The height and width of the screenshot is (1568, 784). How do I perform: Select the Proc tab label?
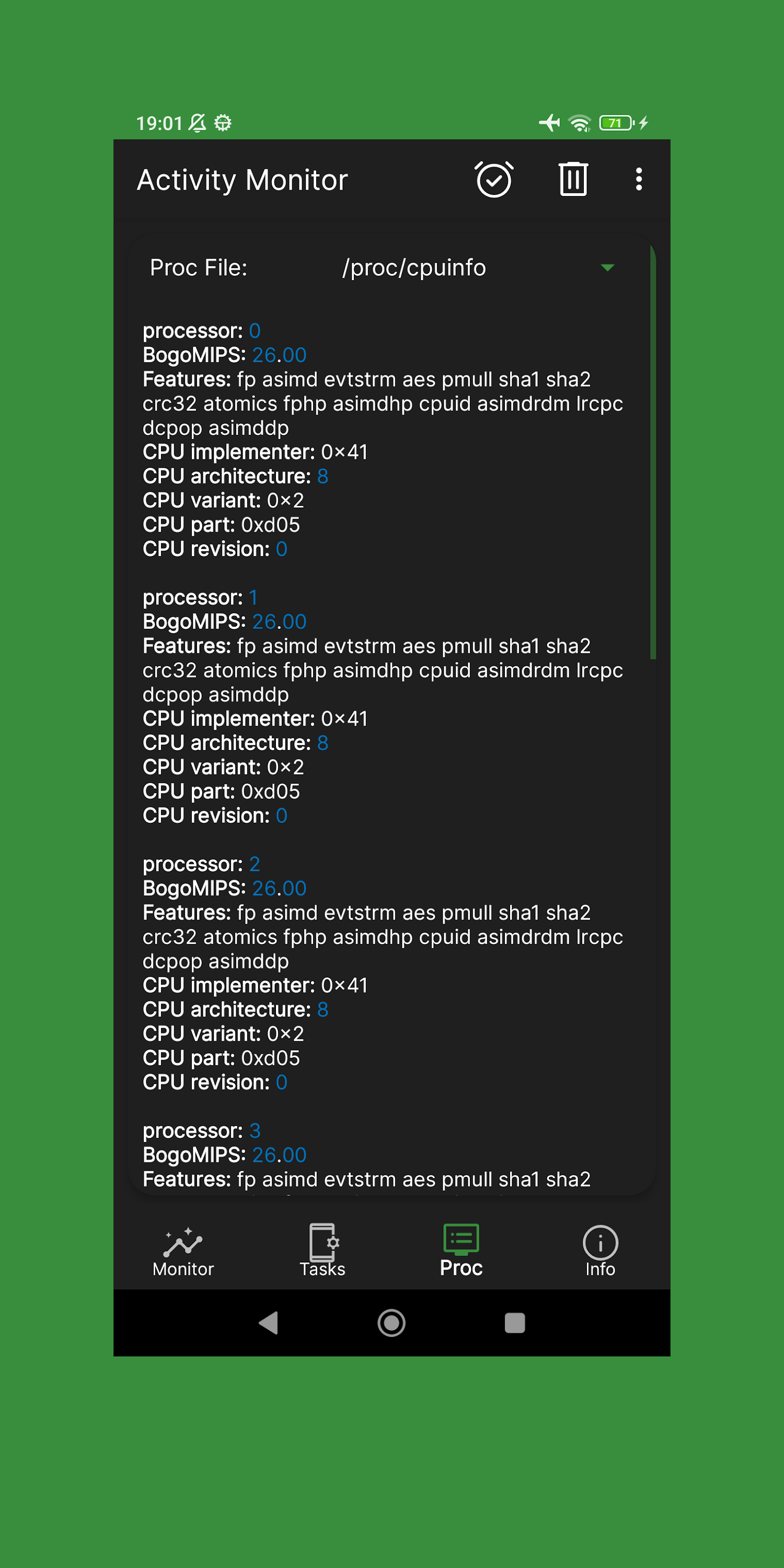pyautogui.click(x=462, y=1268)
